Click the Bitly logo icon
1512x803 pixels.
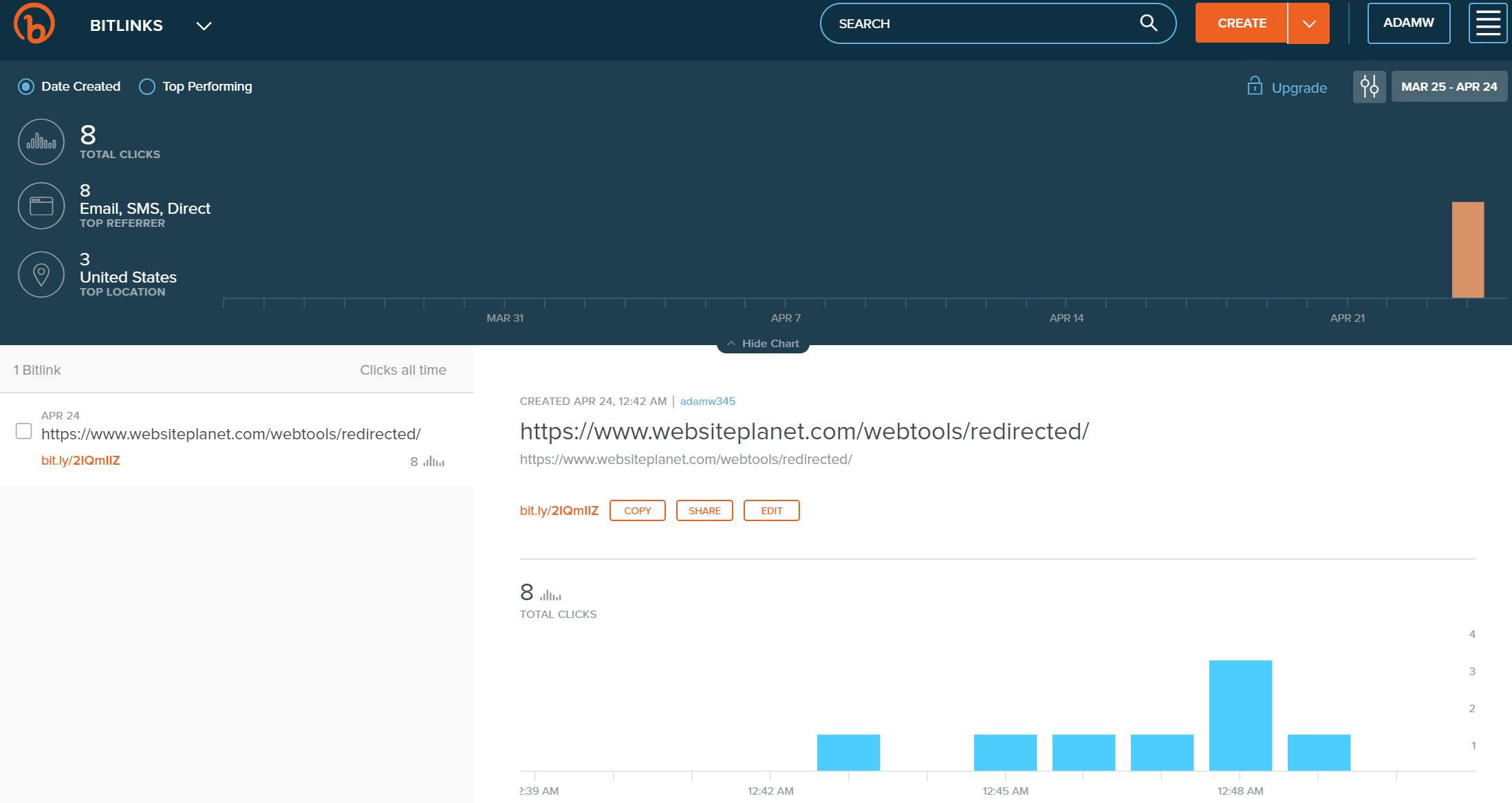point(34,23)
